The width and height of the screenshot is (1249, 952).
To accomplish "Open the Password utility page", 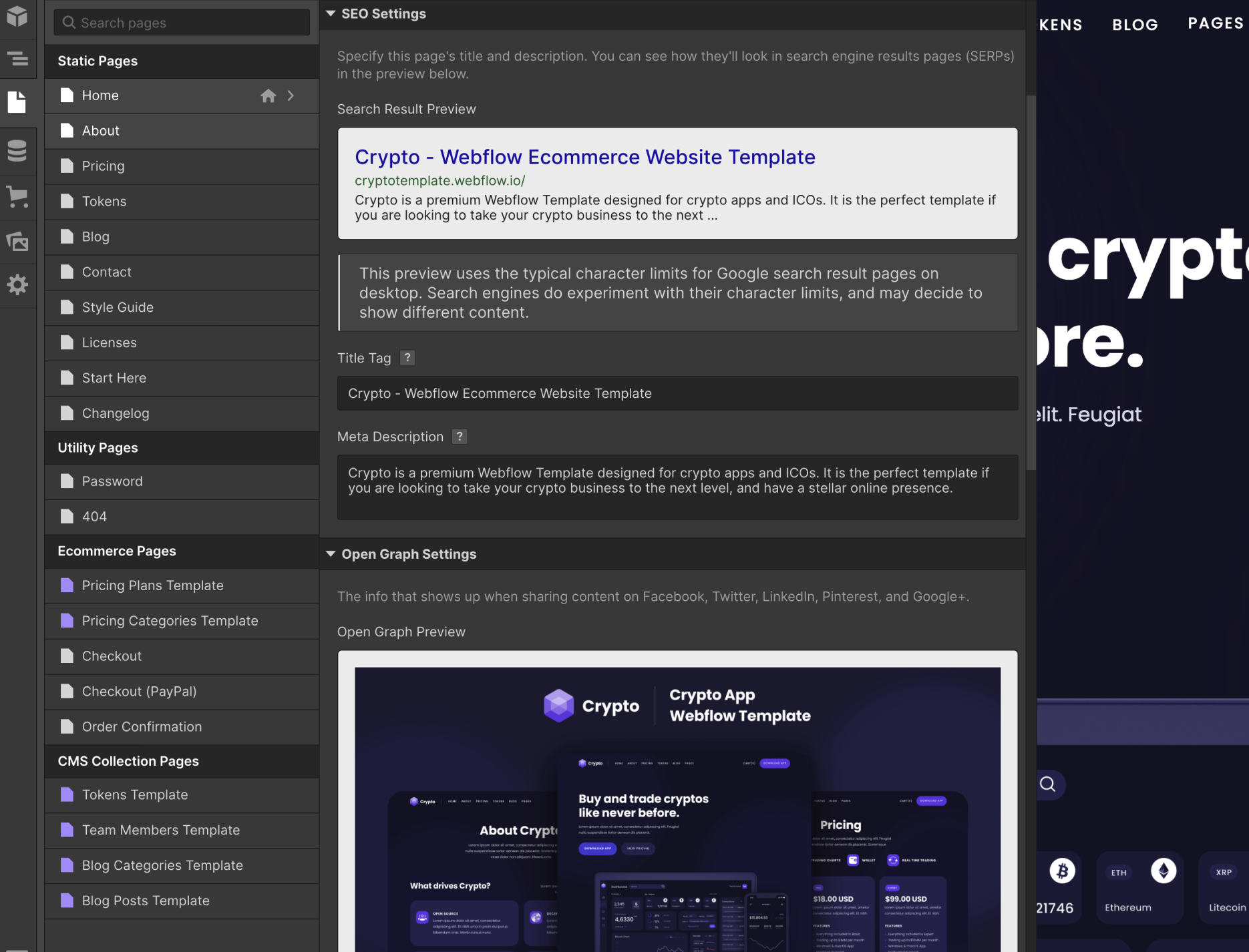I will (182, 481).
